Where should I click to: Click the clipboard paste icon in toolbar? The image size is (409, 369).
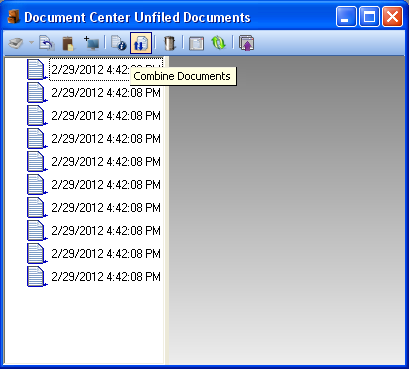point(68,43)
